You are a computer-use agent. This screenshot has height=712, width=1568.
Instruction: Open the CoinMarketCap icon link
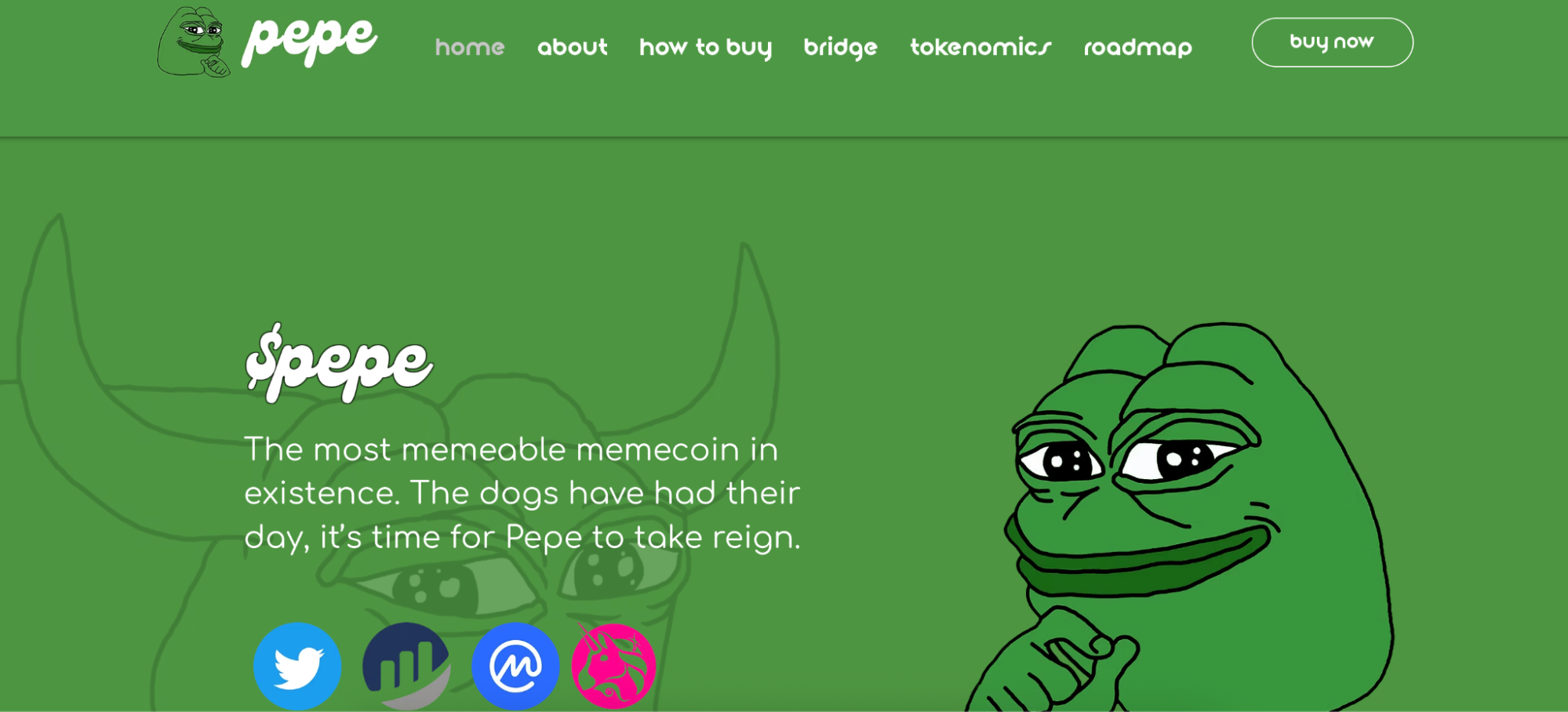point(515,666)
